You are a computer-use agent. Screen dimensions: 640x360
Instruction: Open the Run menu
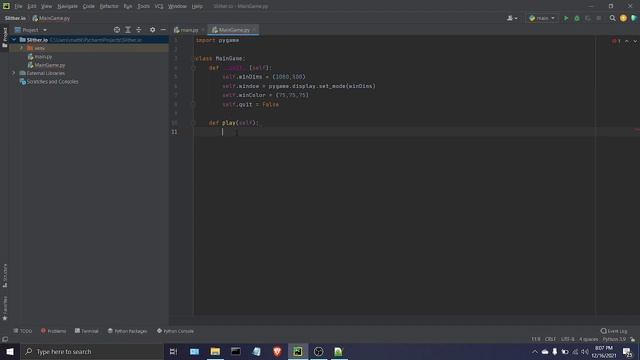point(128,6)
